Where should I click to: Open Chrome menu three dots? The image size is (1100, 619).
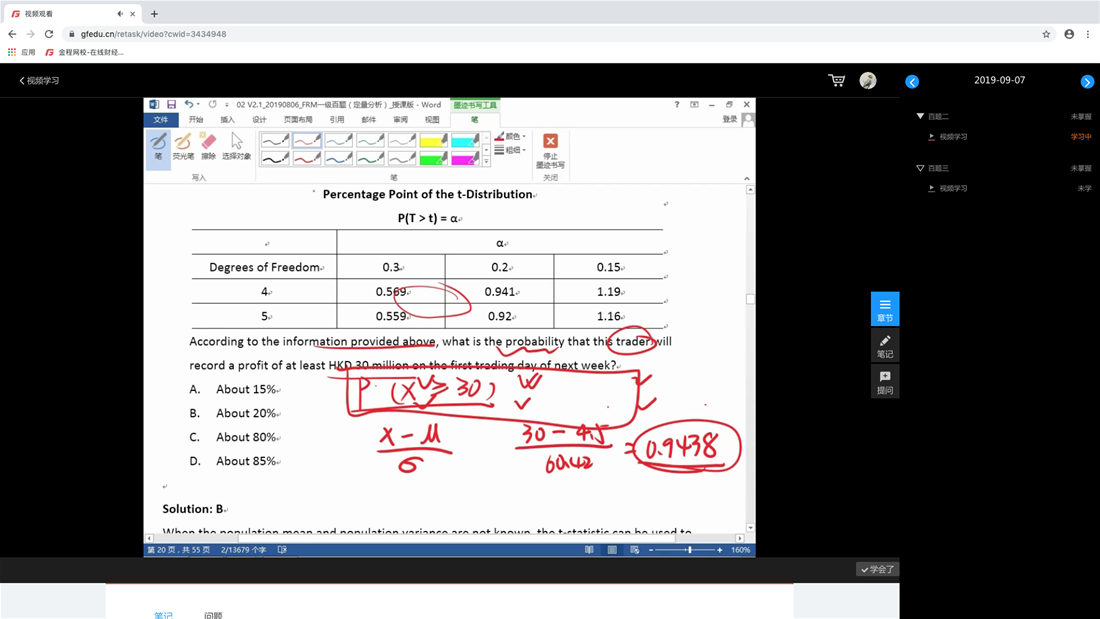pos(1088,34)
